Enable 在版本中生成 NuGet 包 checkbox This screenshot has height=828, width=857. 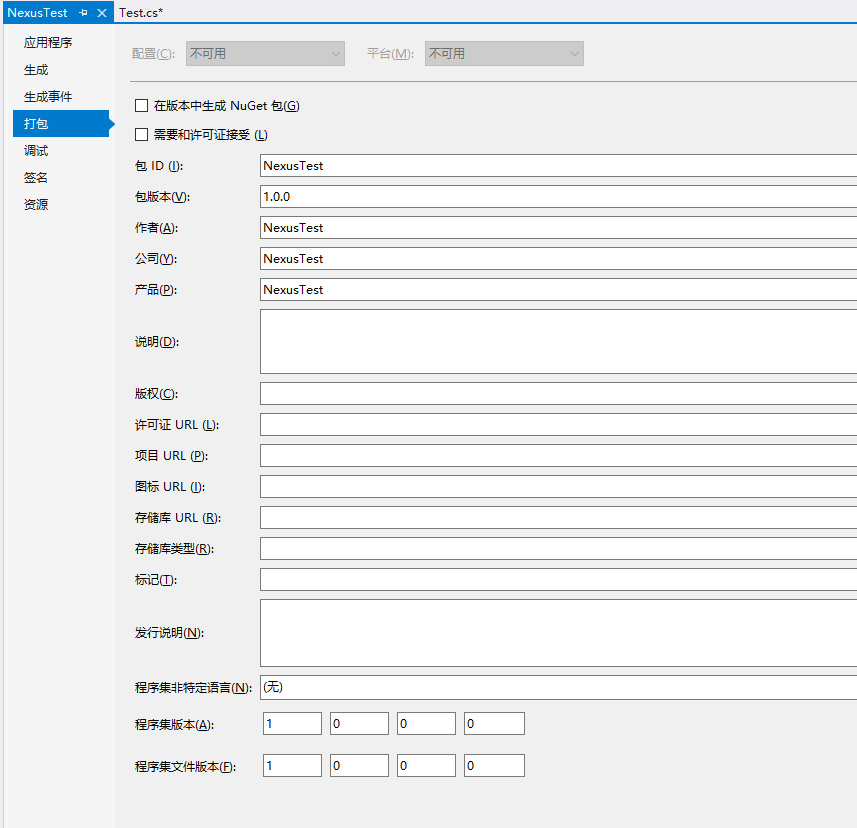coord(142,105)
